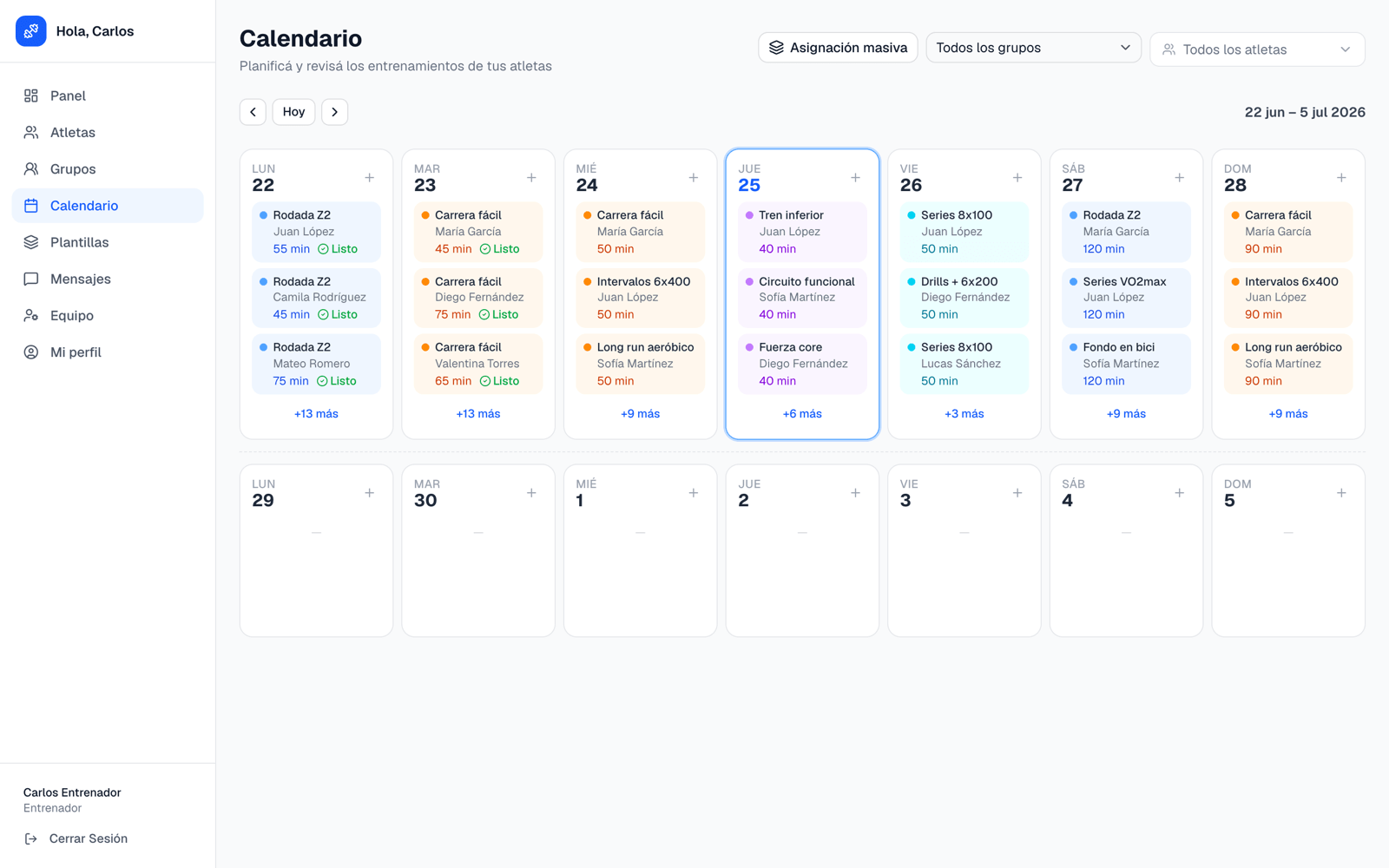Click the Asignación masiva button
This screenshot has width=1389, height=868.
coord(838,48)
